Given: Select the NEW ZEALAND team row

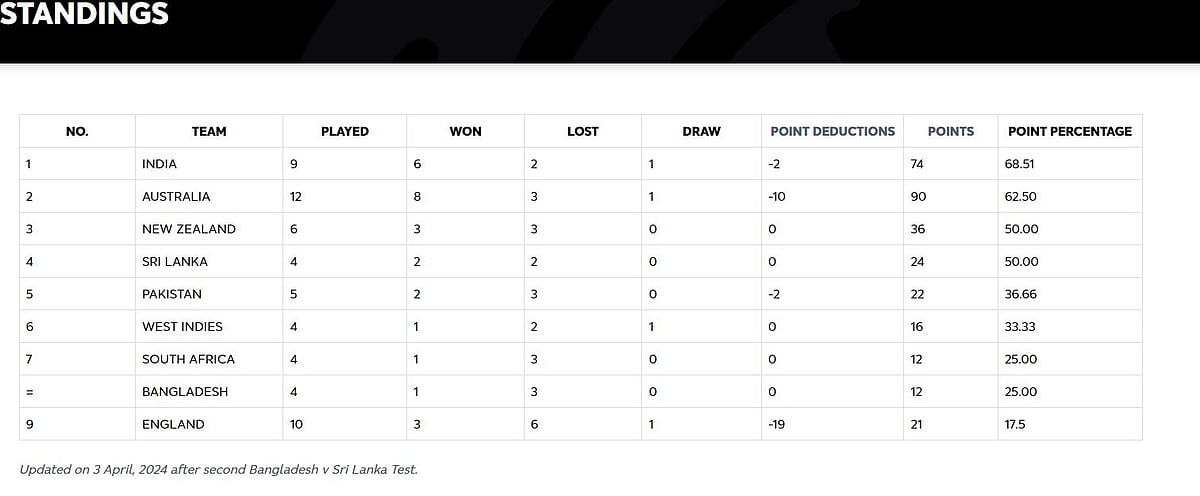Looking at the screenshot, I should click(x=189, y=229).
